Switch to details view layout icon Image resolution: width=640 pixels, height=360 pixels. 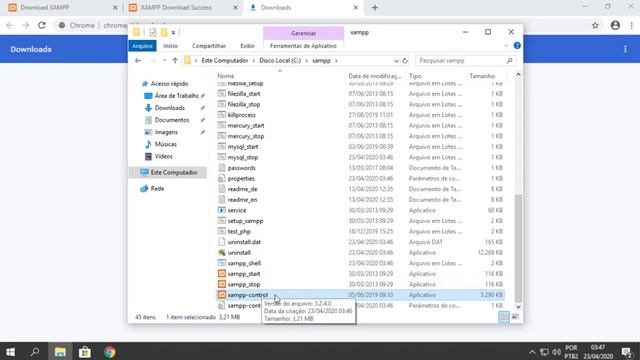(x=504, y=317)
